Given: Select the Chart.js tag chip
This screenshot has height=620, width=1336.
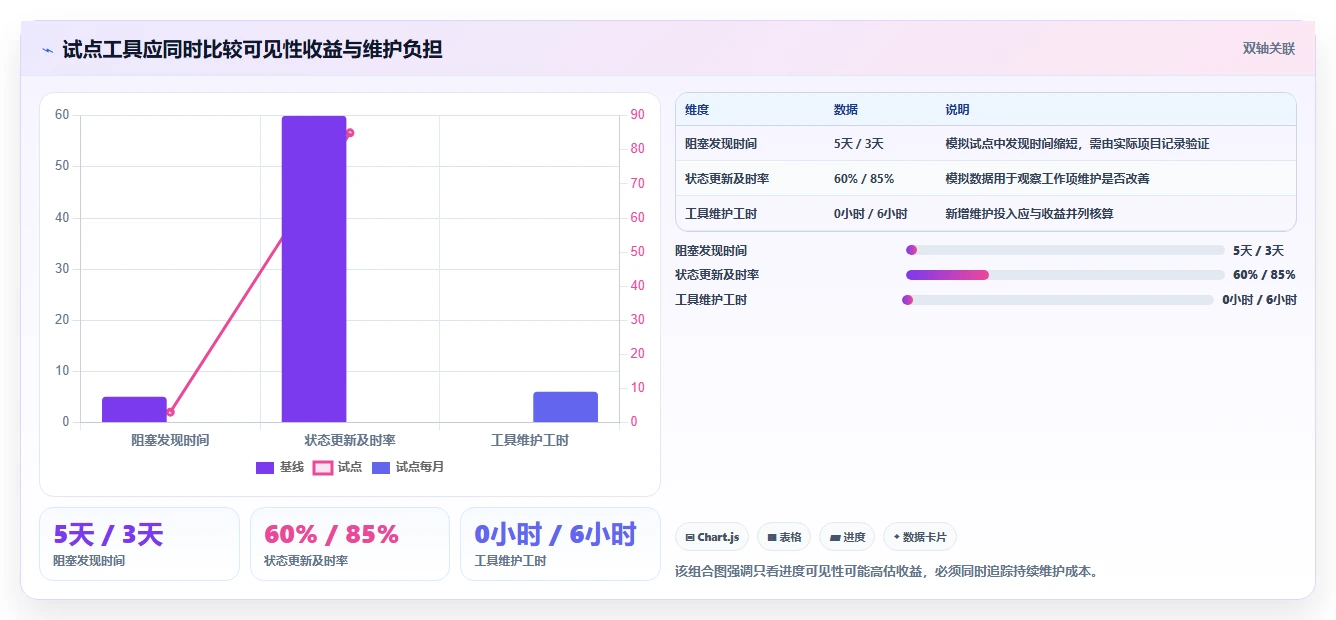Looking at the screenshot, I should (x=712, y=537).
